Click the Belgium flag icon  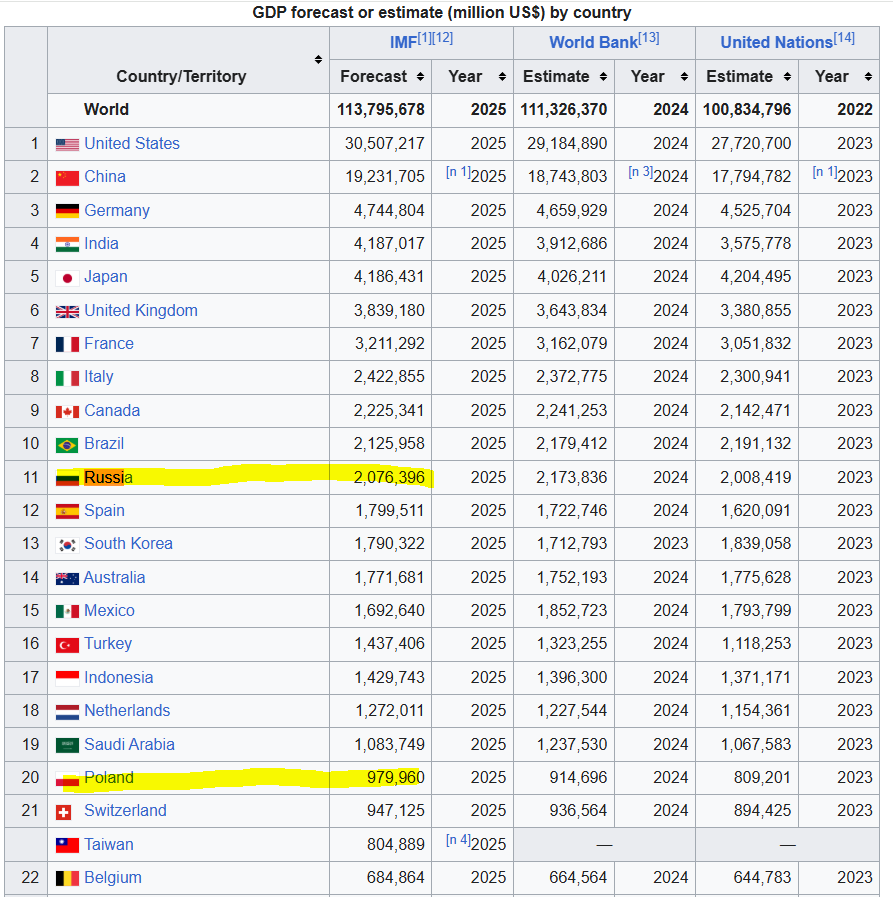[67, 879]
